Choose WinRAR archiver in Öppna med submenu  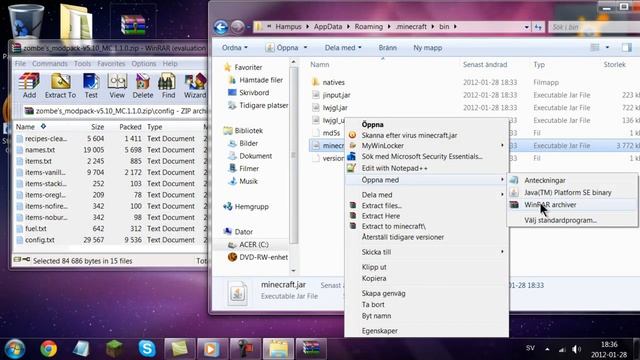click(x=572, y=204)
